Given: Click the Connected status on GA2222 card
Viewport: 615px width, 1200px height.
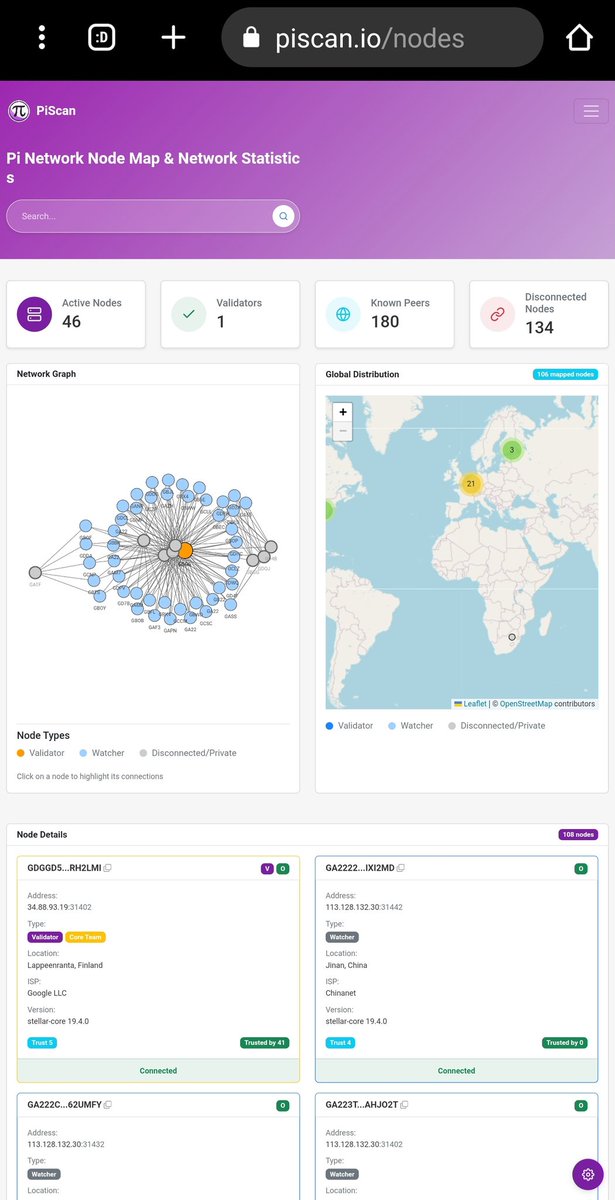Looking at the screenshot, I should coord(457,1070).
